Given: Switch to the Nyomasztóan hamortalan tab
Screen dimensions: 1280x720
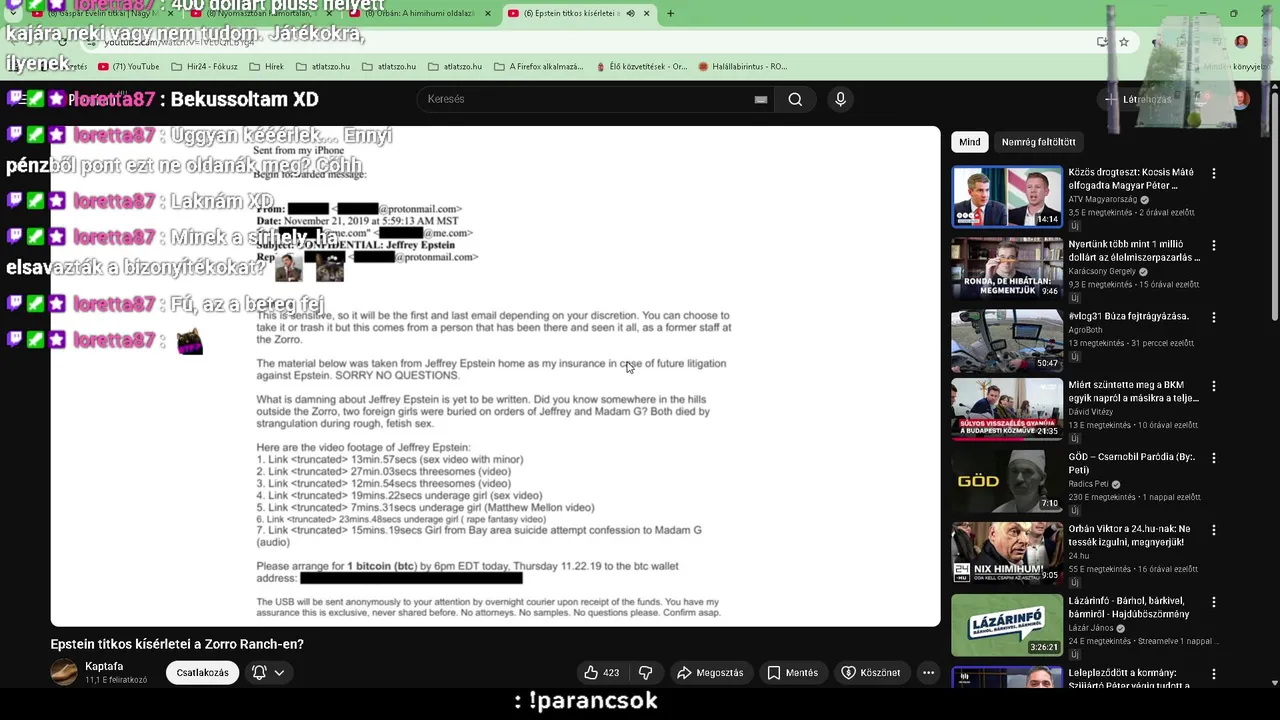Looking at the screenshot, I should coord(260,13).
